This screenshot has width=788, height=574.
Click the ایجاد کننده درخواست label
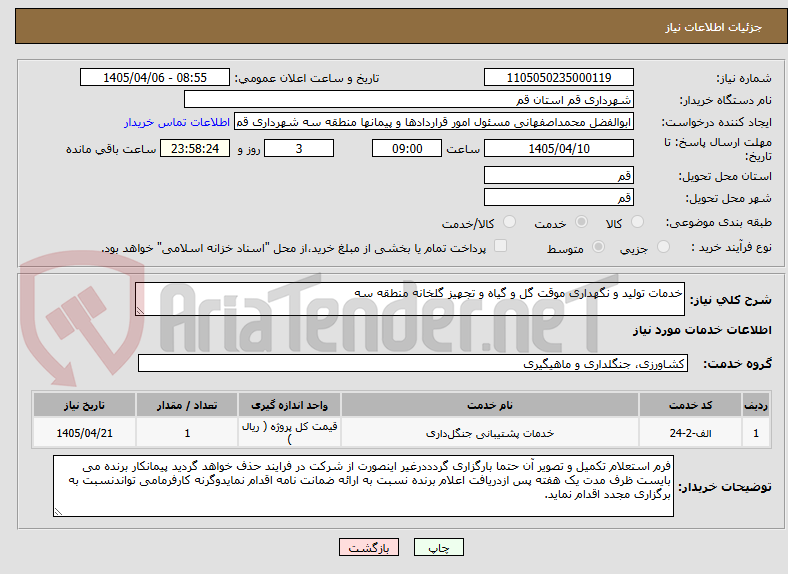(x=717, y=123)
